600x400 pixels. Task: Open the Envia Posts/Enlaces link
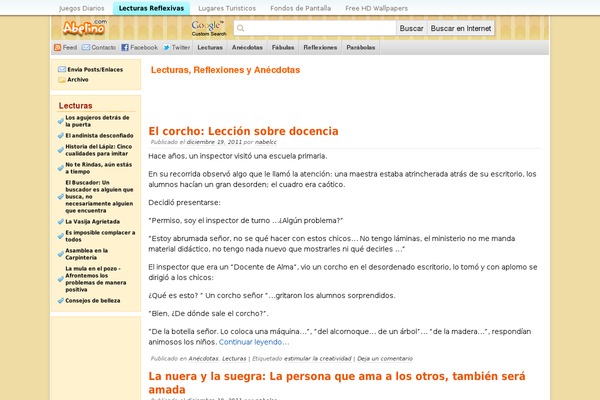pyautogui.click(x=95, y=69)
